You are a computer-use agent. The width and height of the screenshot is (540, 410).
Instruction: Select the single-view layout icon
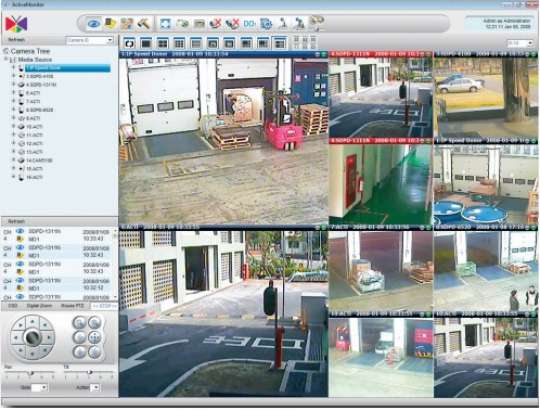(x=146, y=43)
